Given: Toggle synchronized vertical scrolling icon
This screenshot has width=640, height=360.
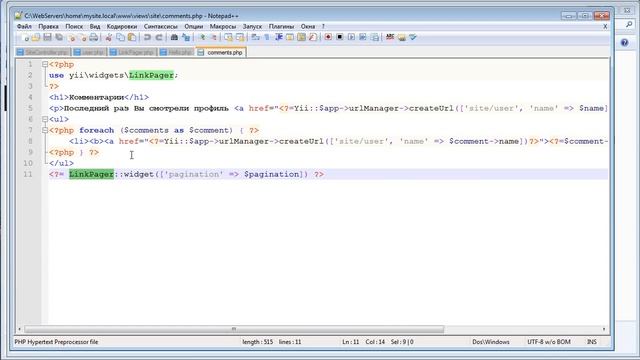Looking at the screenshot, I should pyautogui.click(x=228, y=38).
